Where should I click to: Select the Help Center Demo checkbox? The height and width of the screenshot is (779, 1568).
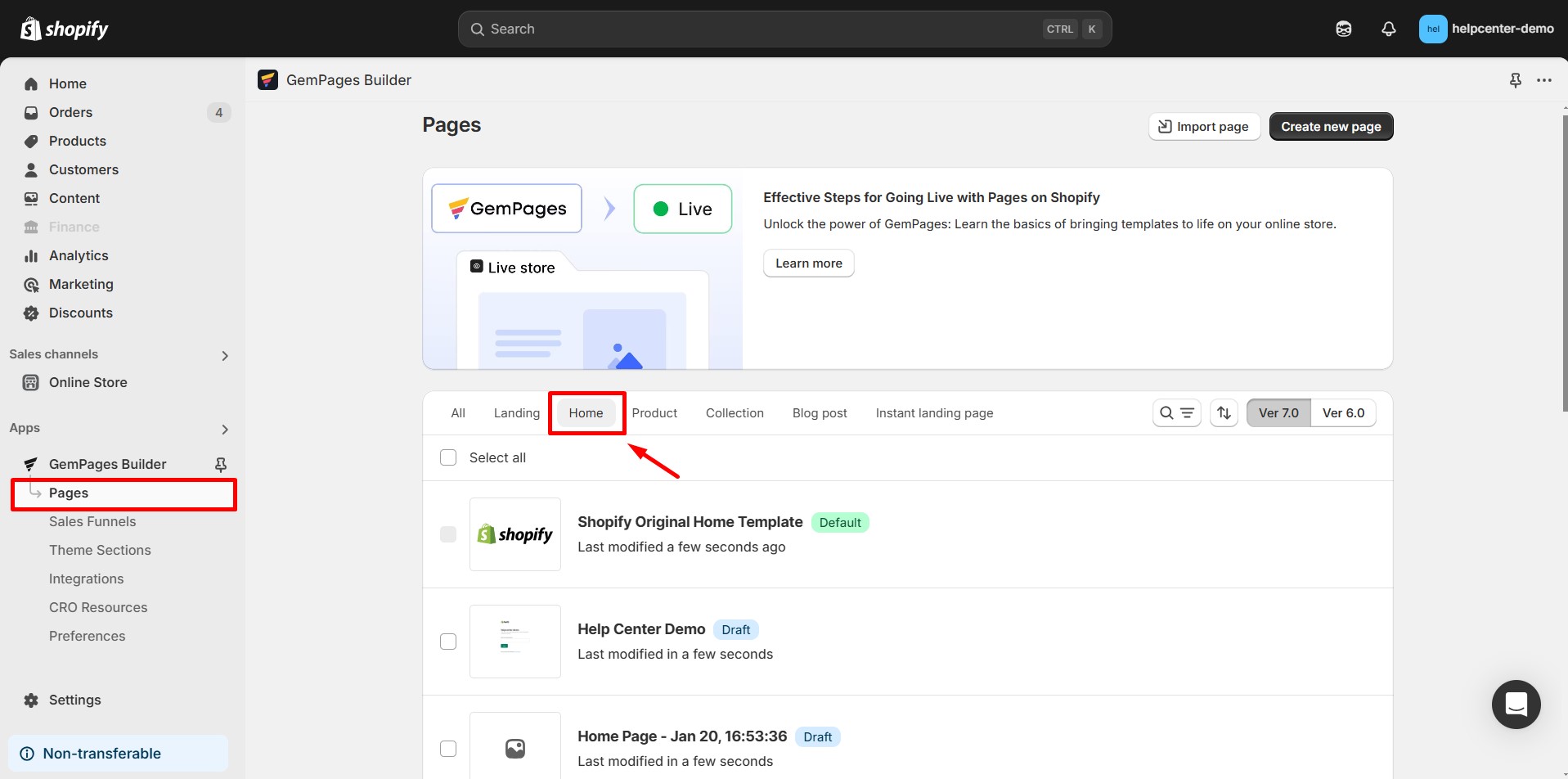pyautogui.click(x=448, y=642)
